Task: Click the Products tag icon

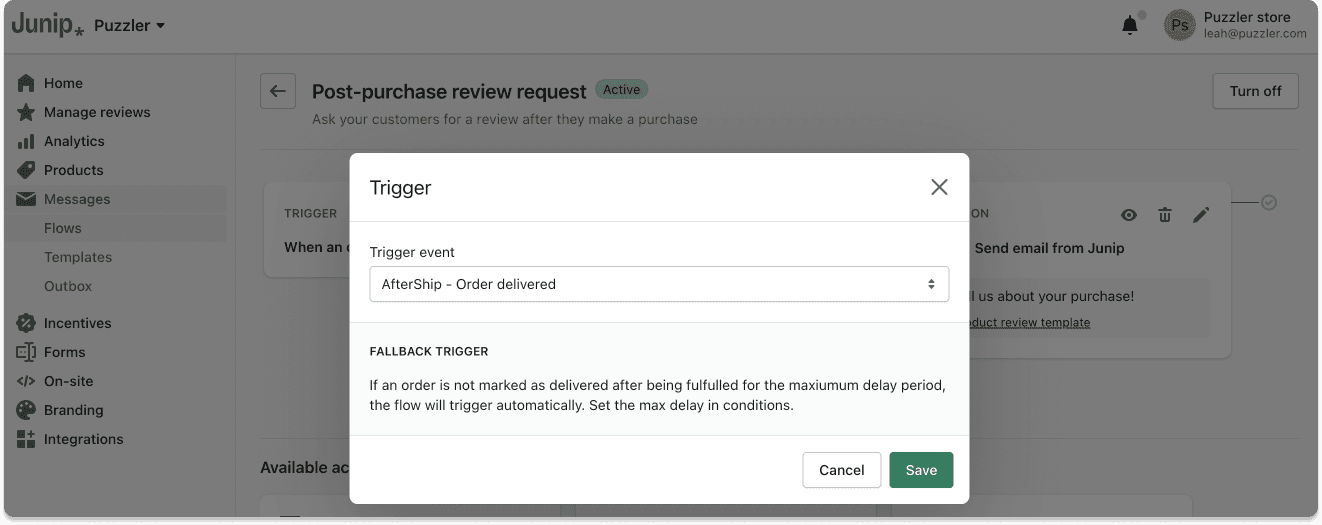Action: coord(26,170)
